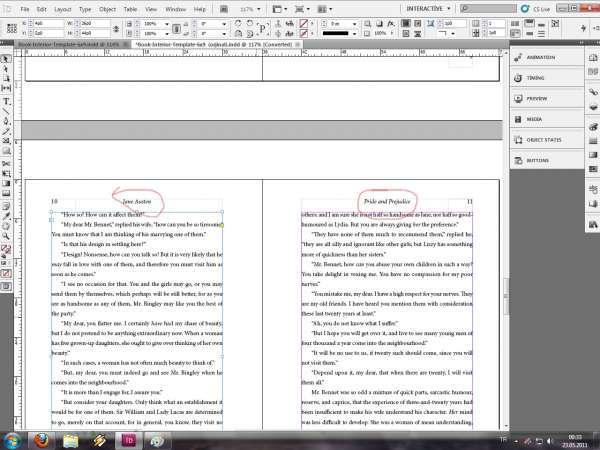The image size is (600, 450).
Task: Select the Gradient Feather tool
Action: [x=6, y=193]
